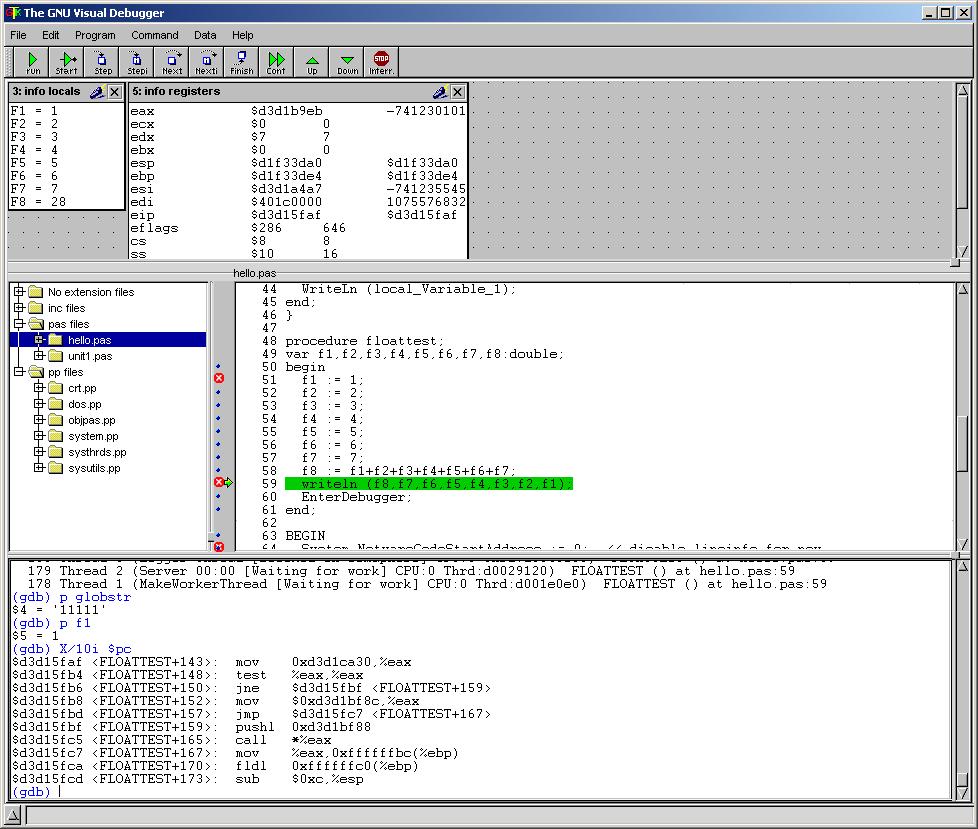Set breakpoint on the dot beside line 58
978x829 pixels.
coord(218,470)
